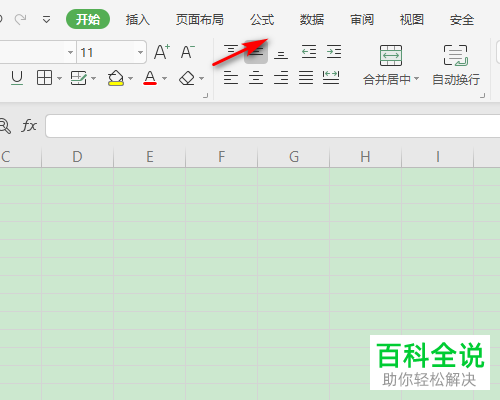Decrease font size with A- icon

pos(188,52)
